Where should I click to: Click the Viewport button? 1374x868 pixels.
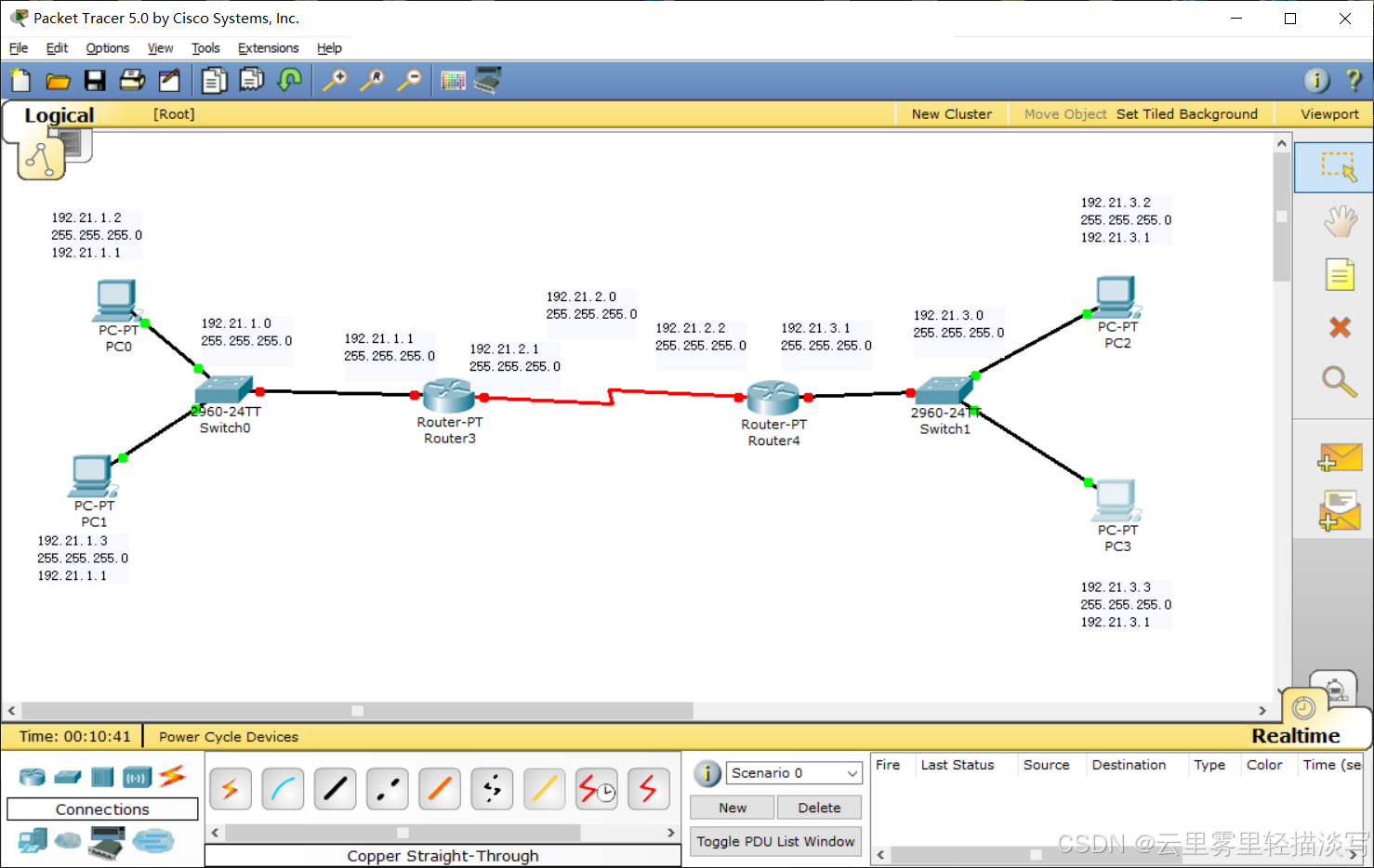tap(1329, 114)
